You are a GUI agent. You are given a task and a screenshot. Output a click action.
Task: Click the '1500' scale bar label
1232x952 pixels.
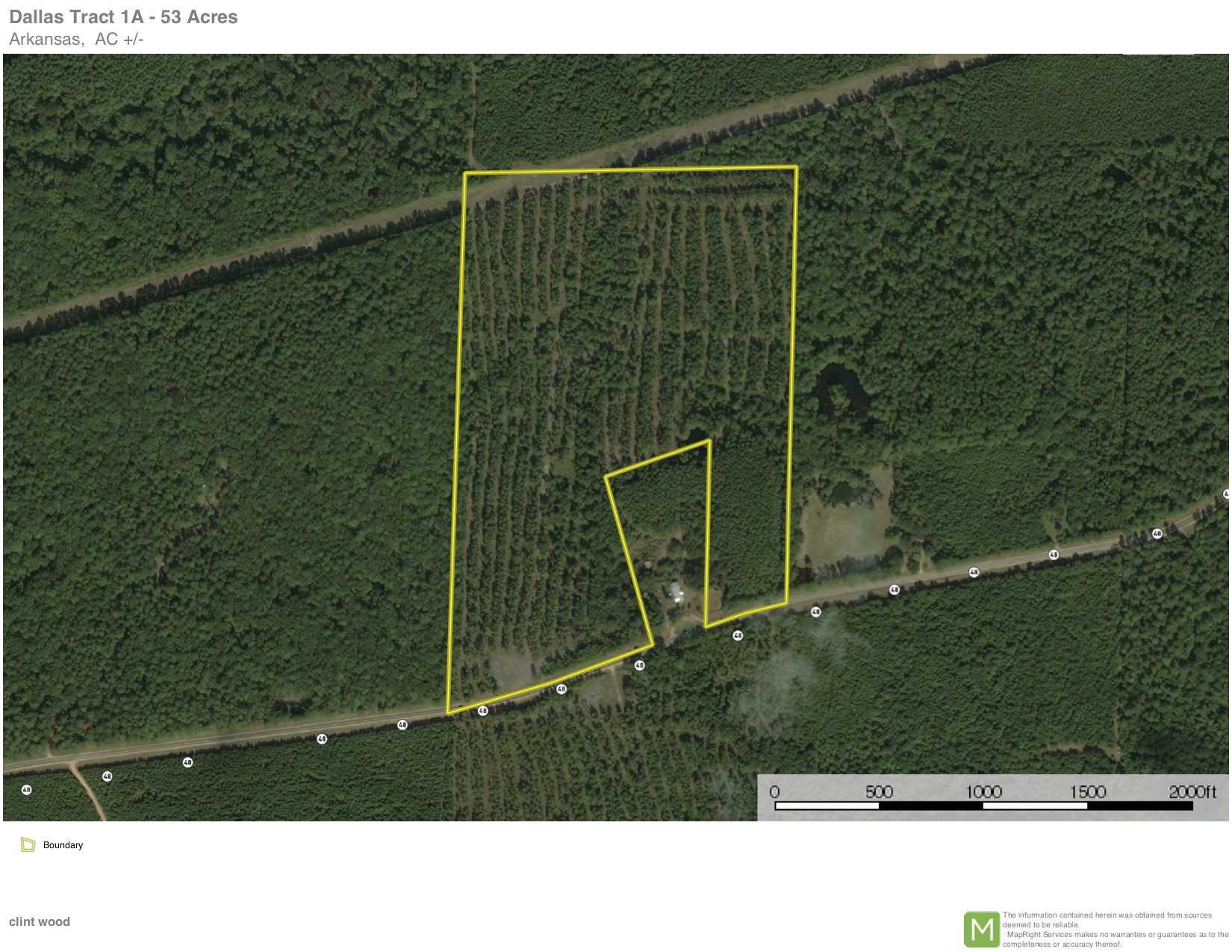point(1088,792)
